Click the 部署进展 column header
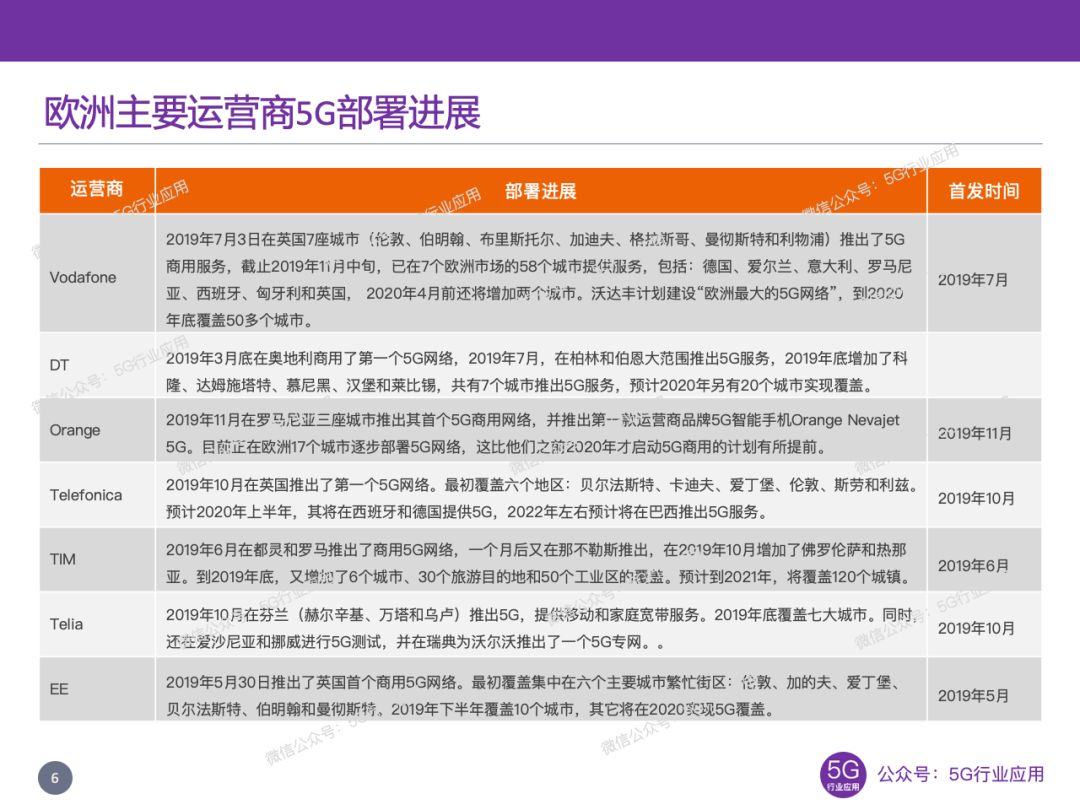The image size is (1080, 810). point(541,191)
